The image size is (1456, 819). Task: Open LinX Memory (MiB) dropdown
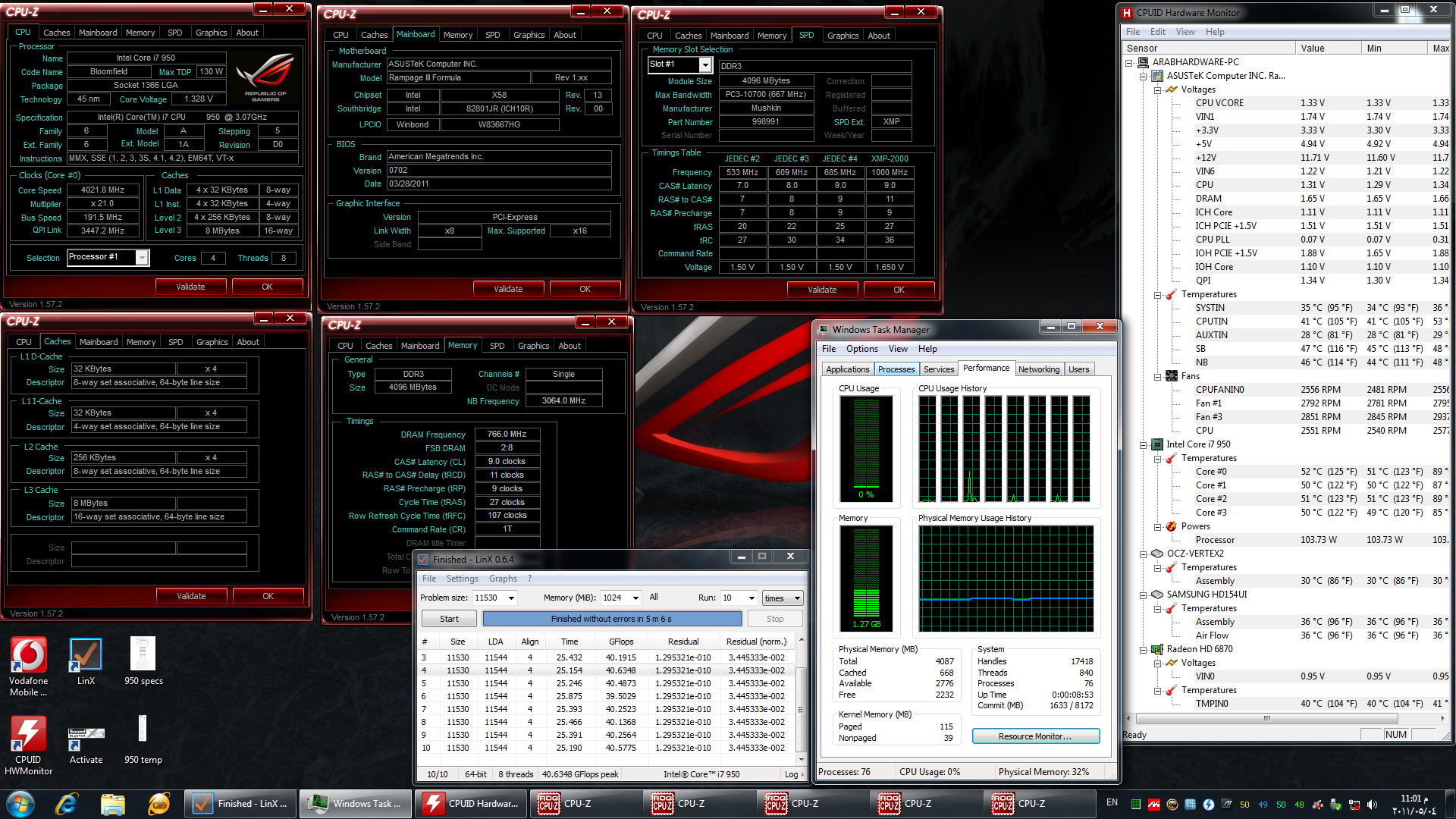[x=635, y=598]
